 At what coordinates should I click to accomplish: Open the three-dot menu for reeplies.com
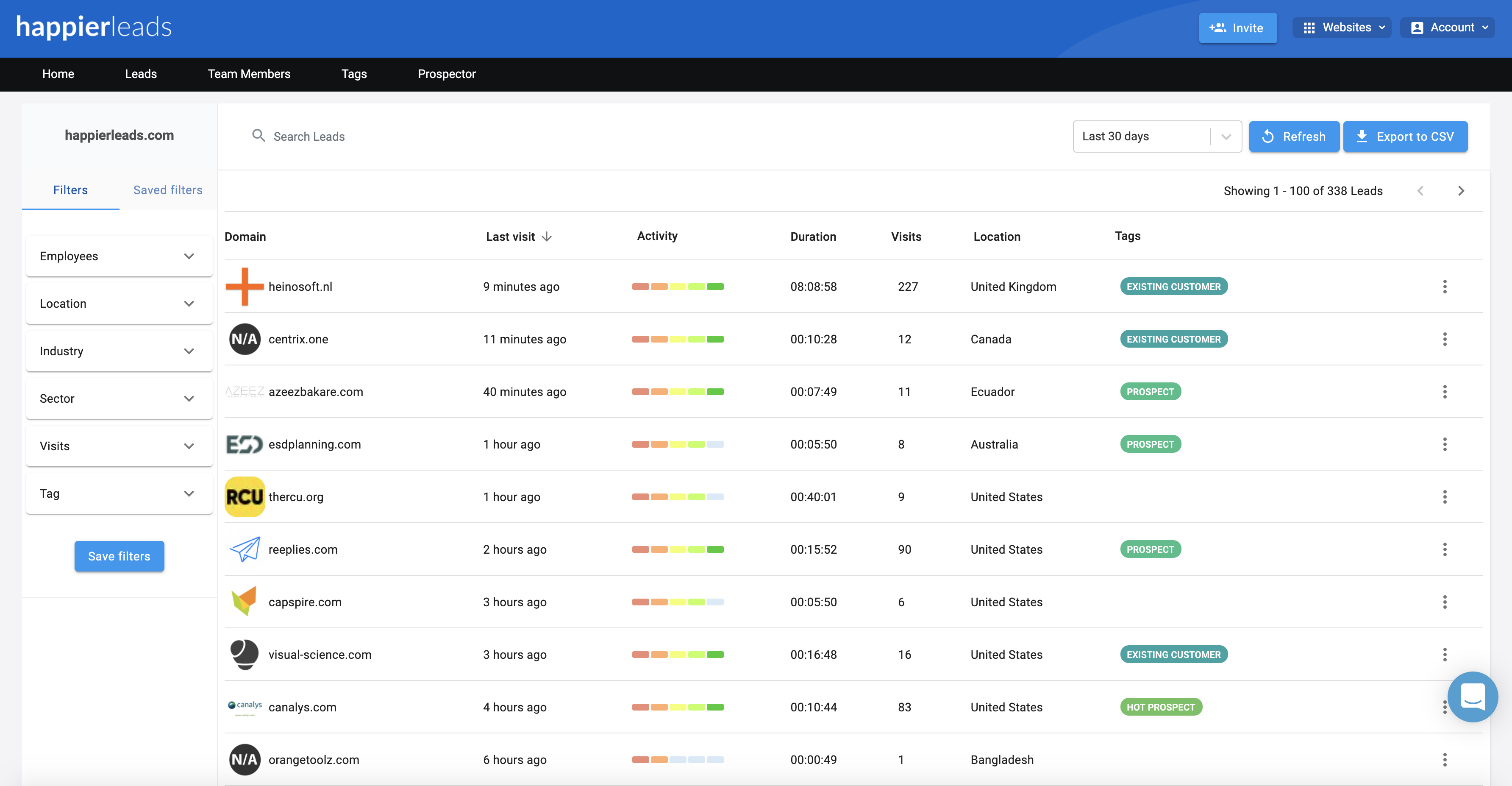pyautogui.click(x=1445, y=549)
